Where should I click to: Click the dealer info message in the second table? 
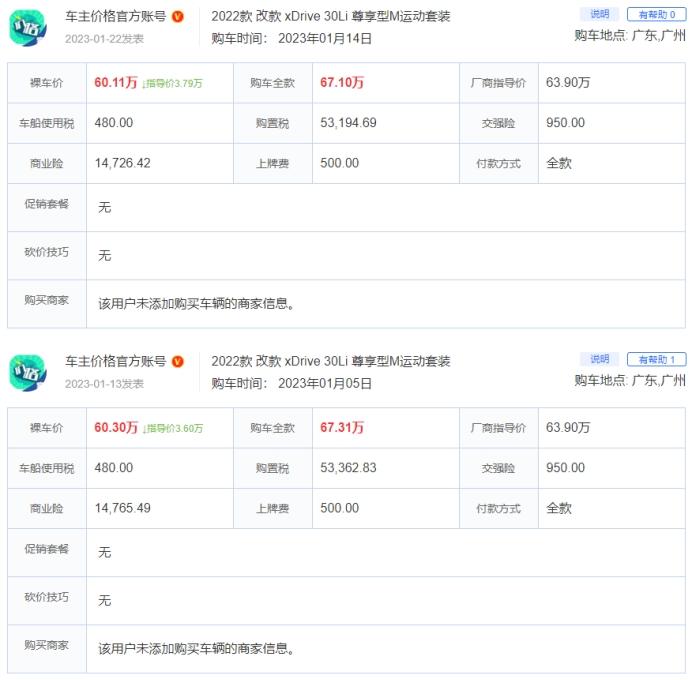196,649
